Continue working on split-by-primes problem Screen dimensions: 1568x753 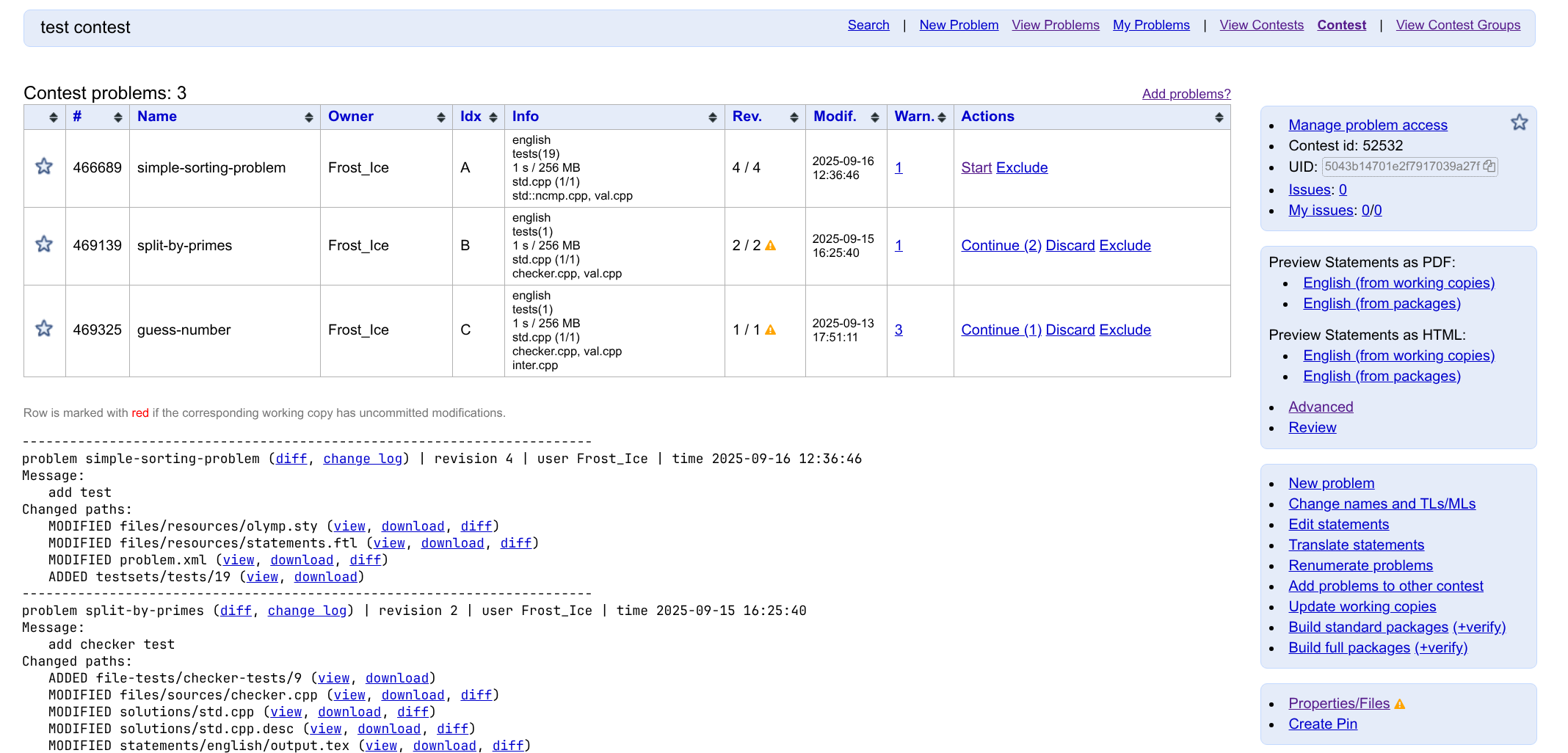coord(1001,245)
